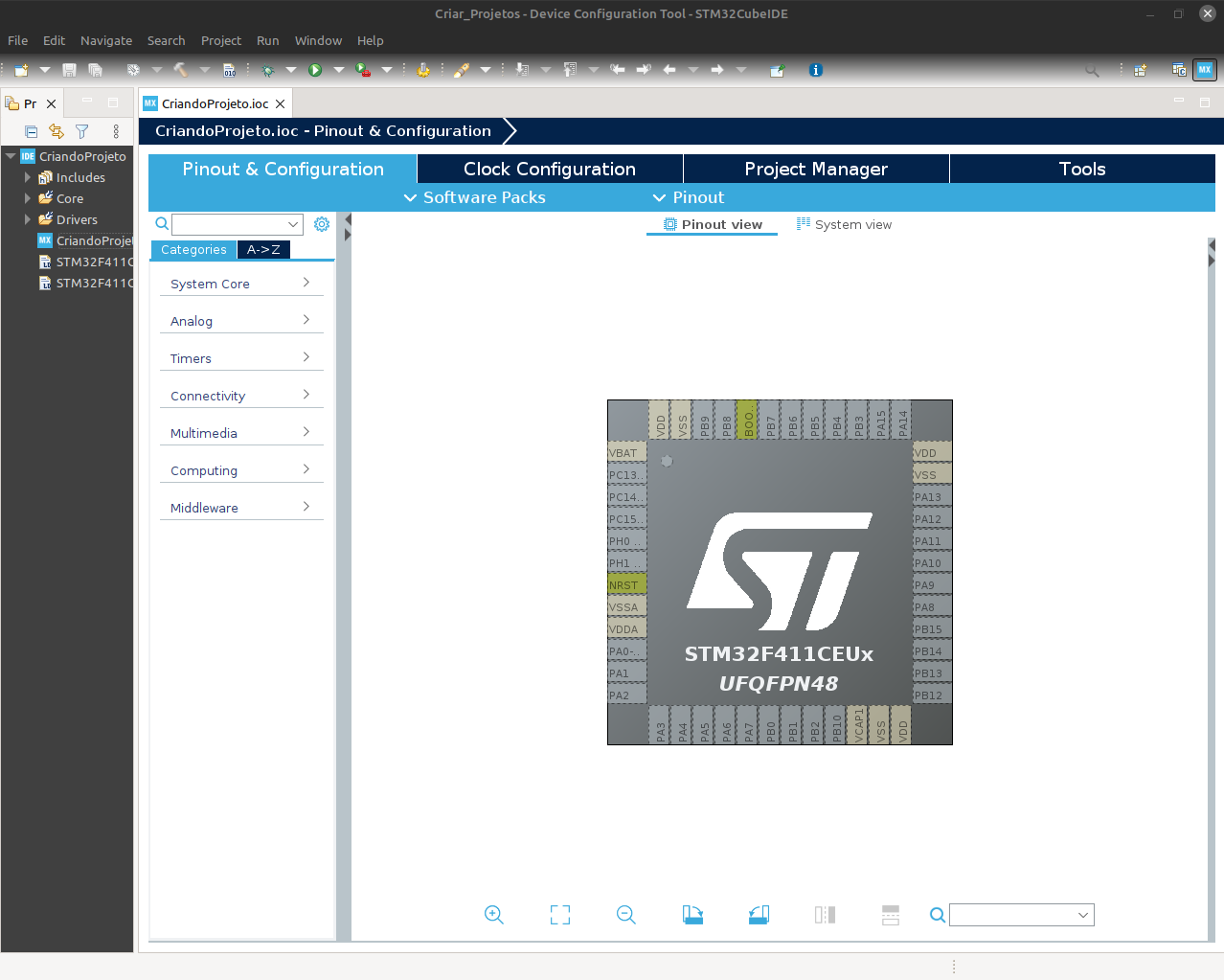
Task: Open the Window menu
Action: (x=318, y=40)
